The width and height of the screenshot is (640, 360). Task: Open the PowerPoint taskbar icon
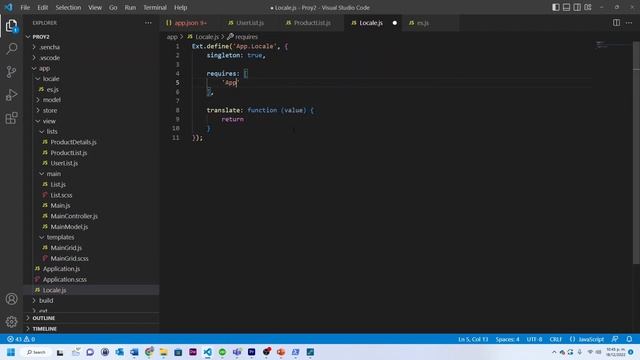click(x=281, y=352)
